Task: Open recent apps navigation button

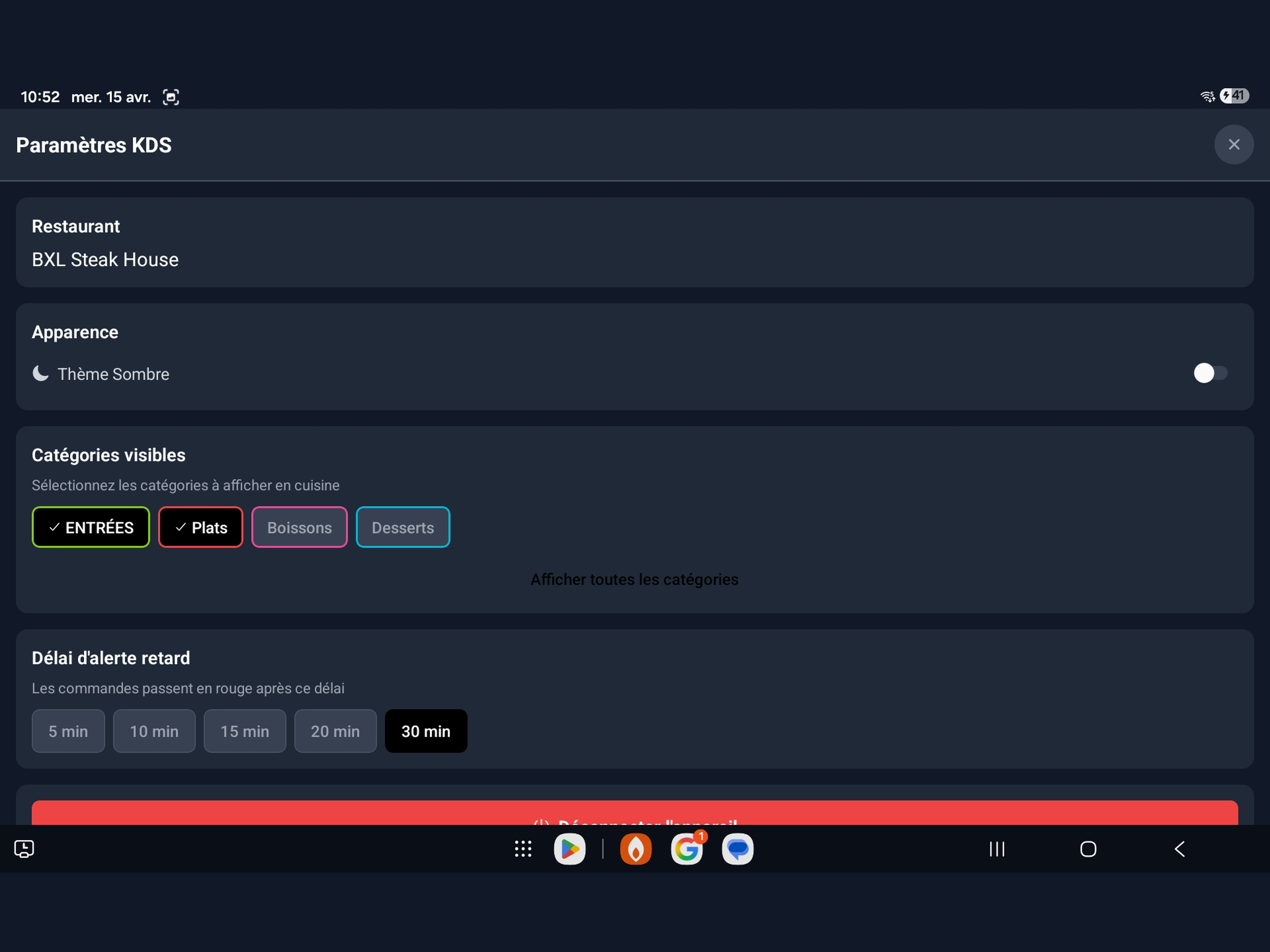Action: point(997,849)
